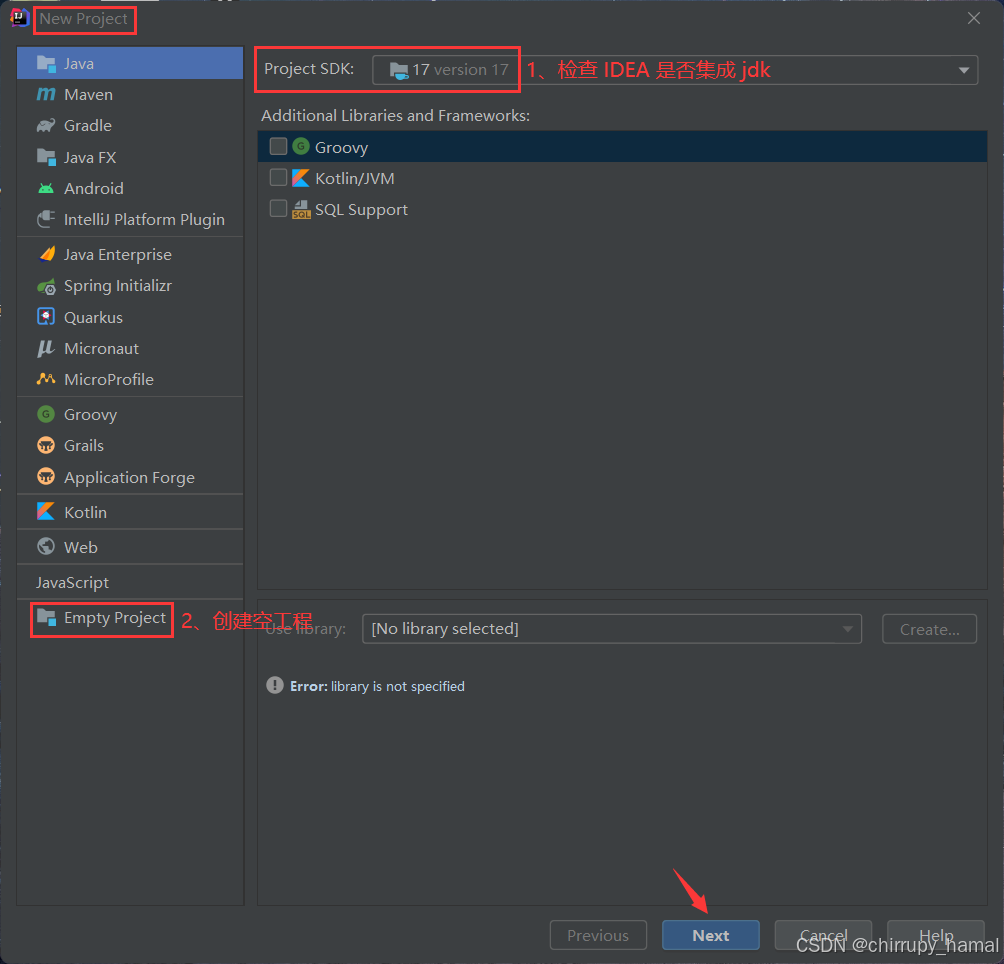Click the MicroProfile label in sidebar
Viewport: 1004px width, 964px height.
coord(109,380)
